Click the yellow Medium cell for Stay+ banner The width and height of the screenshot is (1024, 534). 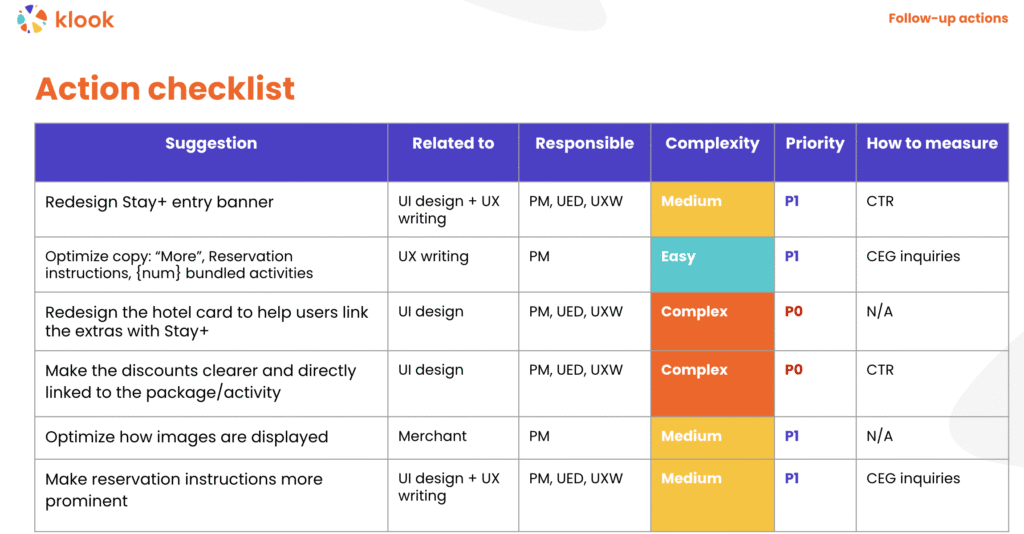click(x=711, y=208)
